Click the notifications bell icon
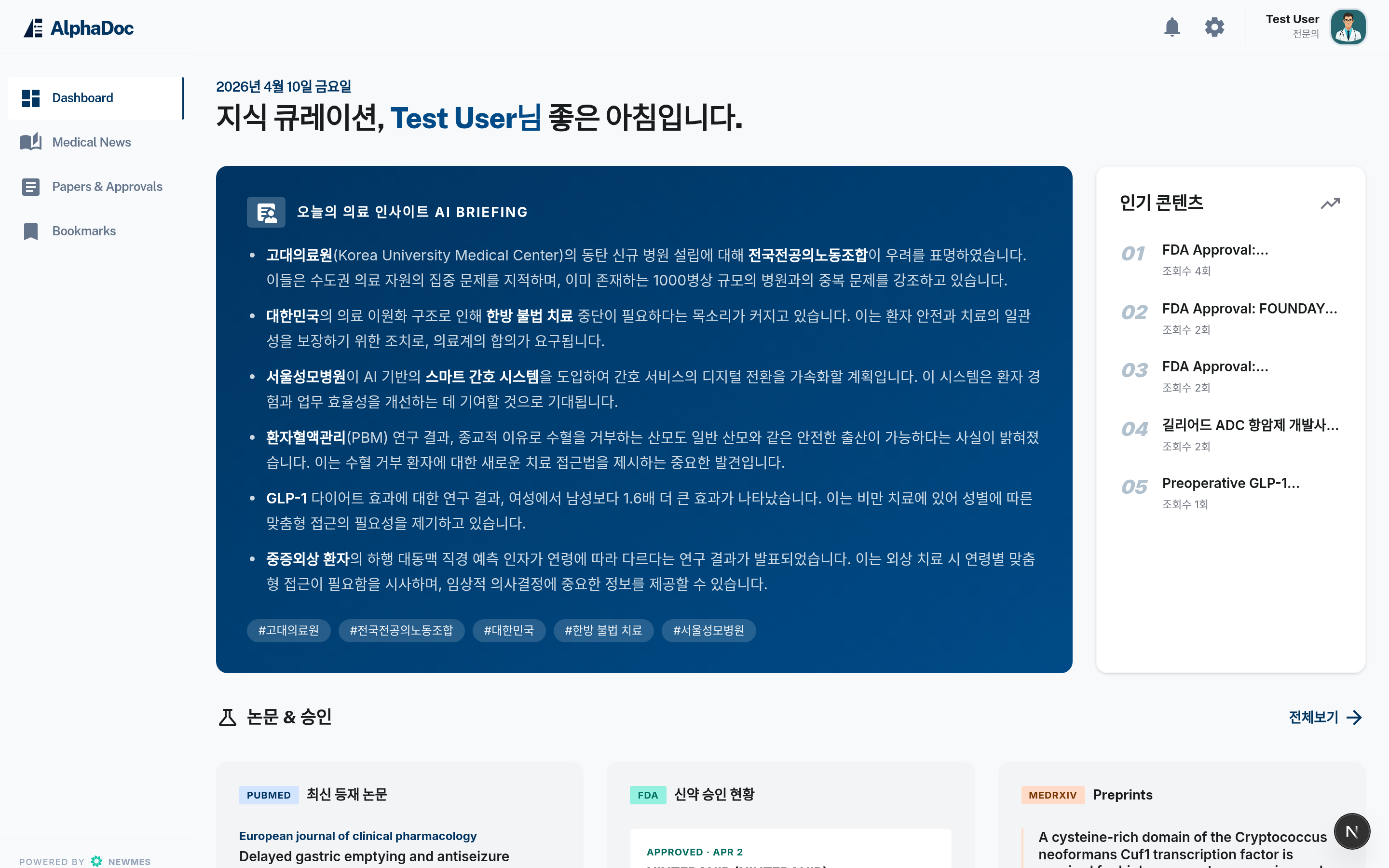 point(1171,27)
